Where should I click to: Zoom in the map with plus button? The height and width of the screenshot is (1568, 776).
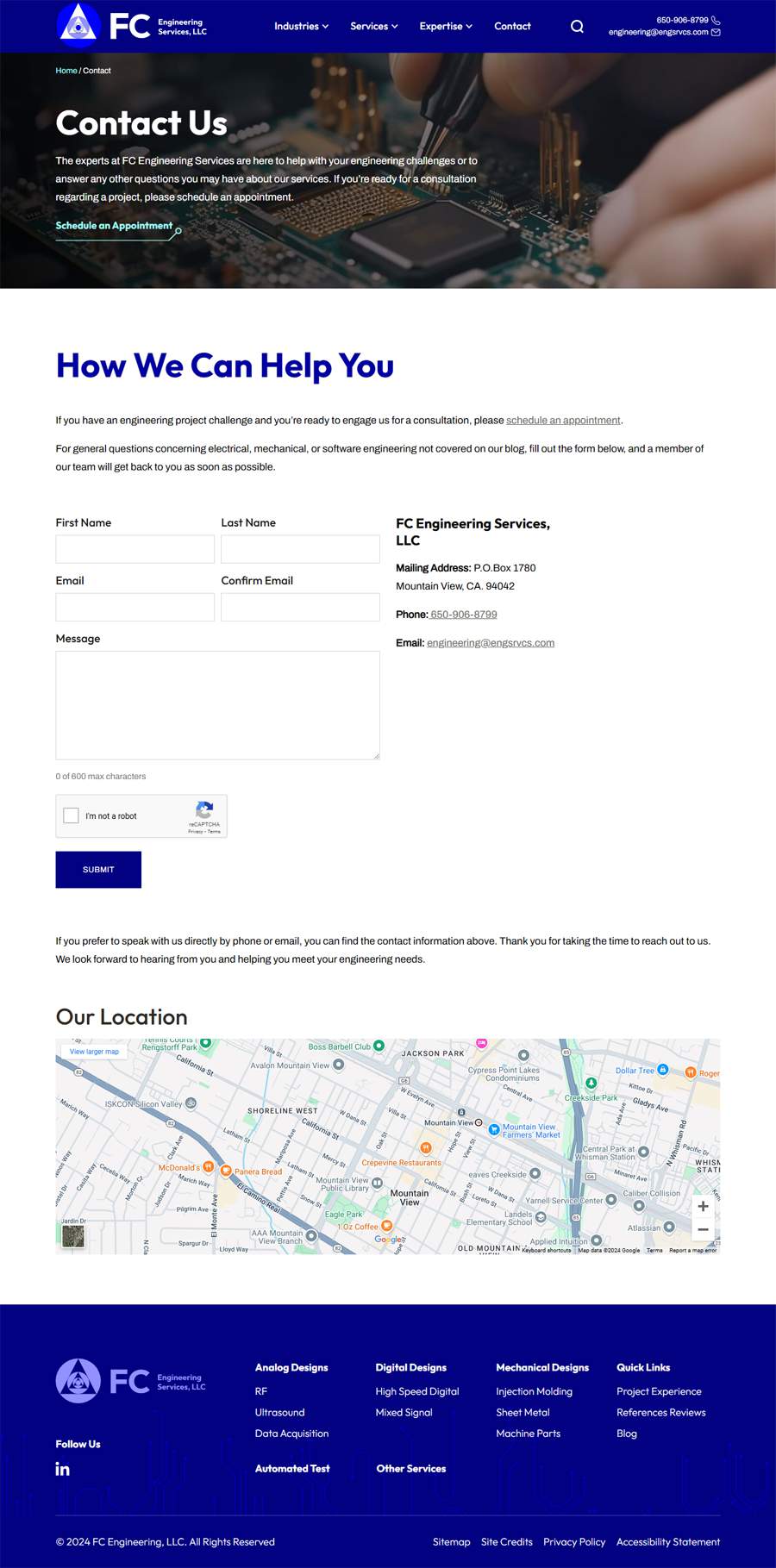coord(703,1206)
